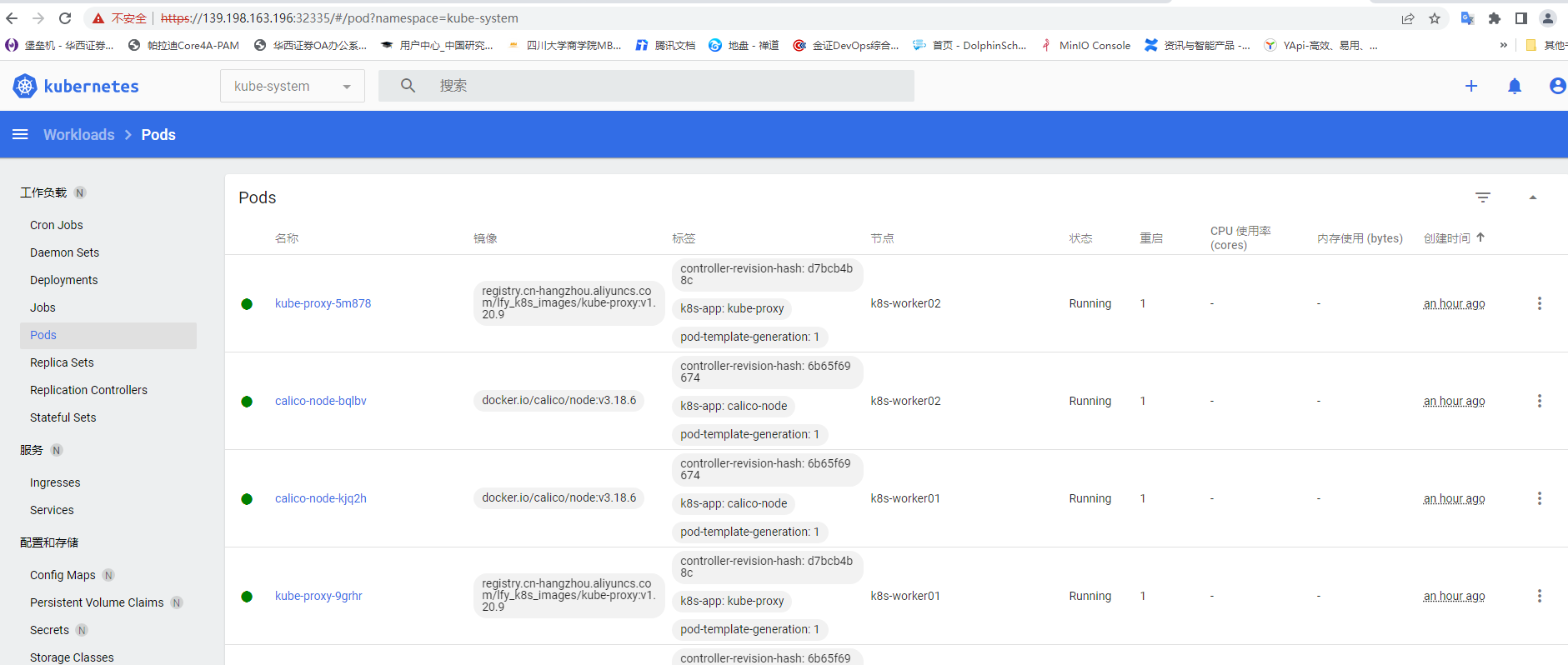Click the 工作负载 sidebar heading

pos(43,192)
